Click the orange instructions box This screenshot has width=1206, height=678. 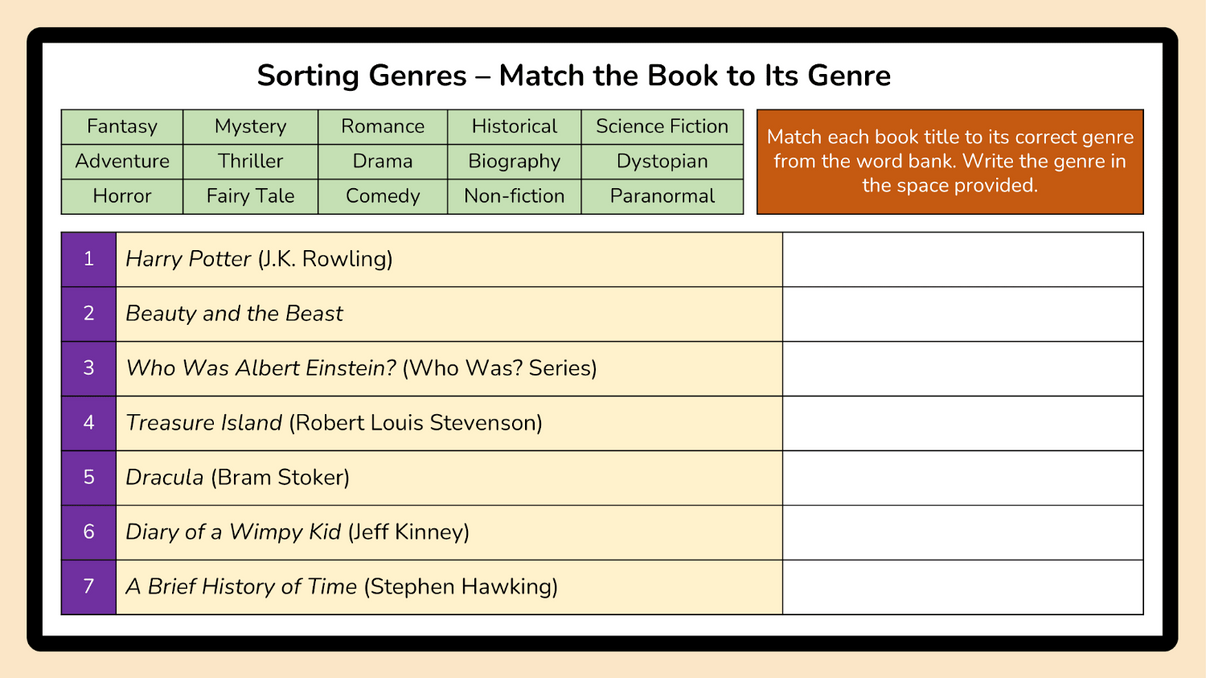coord(950,161)
